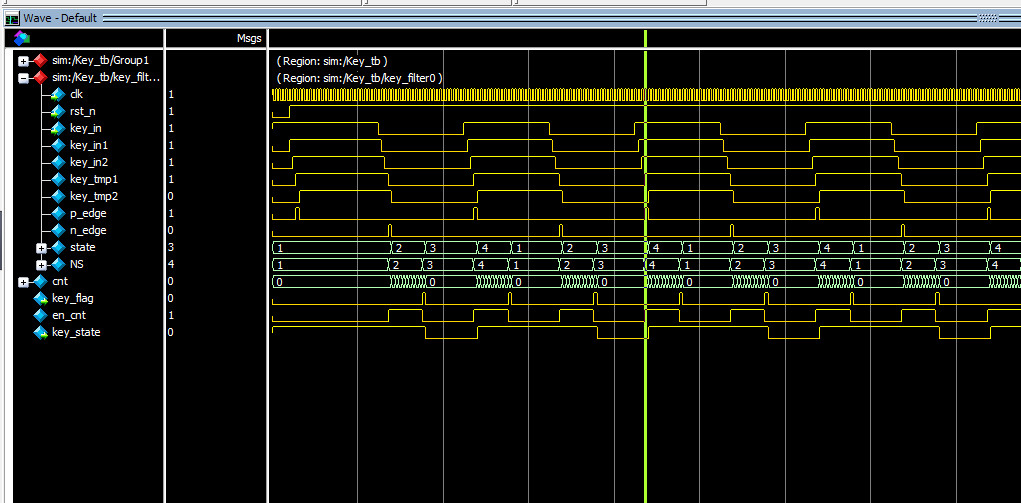Screen dimensions: 1021x503
Task: Select the key_state signal icon
Action: [40, 332]
